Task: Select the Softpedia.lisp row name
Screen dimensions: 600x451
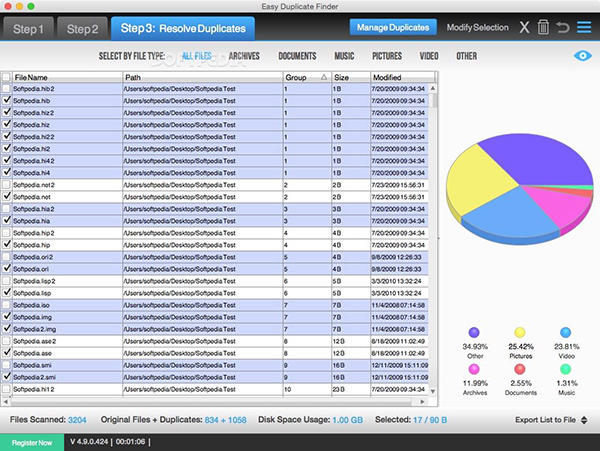Action: point(32,293)
